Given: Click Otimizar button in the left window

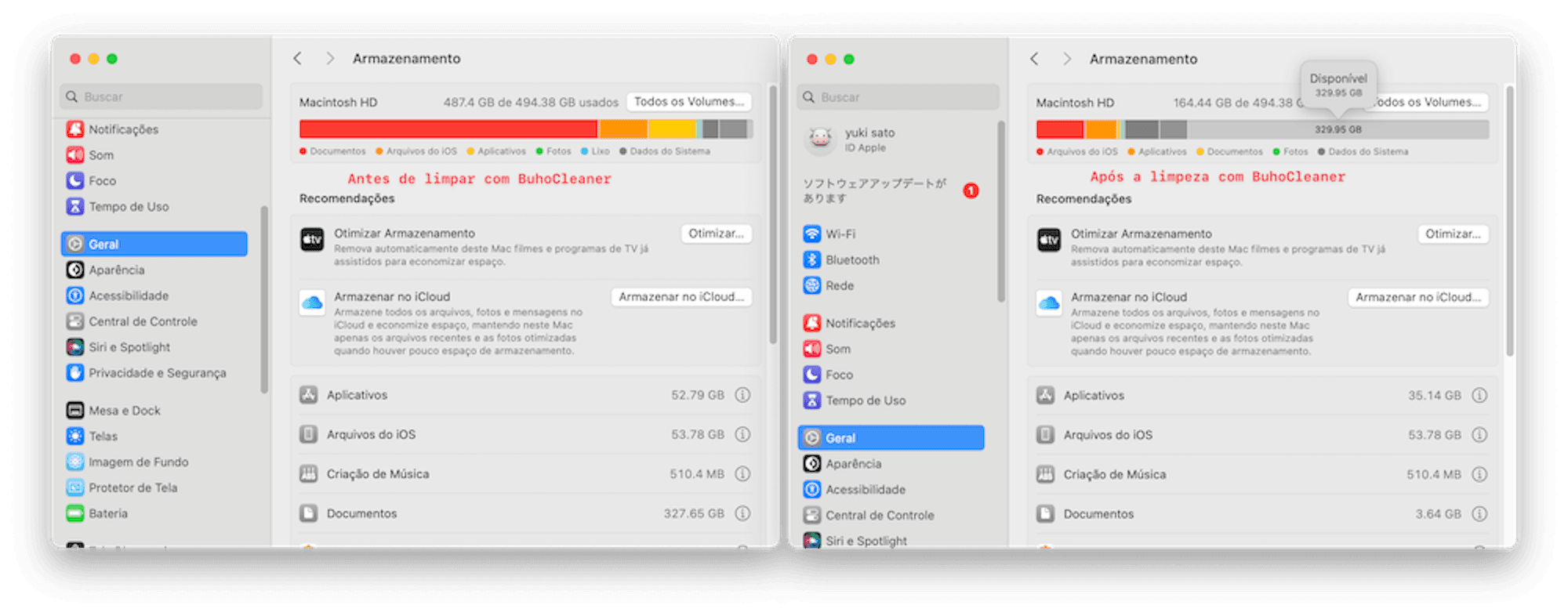Looking at the screenshot, I should (716, 234).
